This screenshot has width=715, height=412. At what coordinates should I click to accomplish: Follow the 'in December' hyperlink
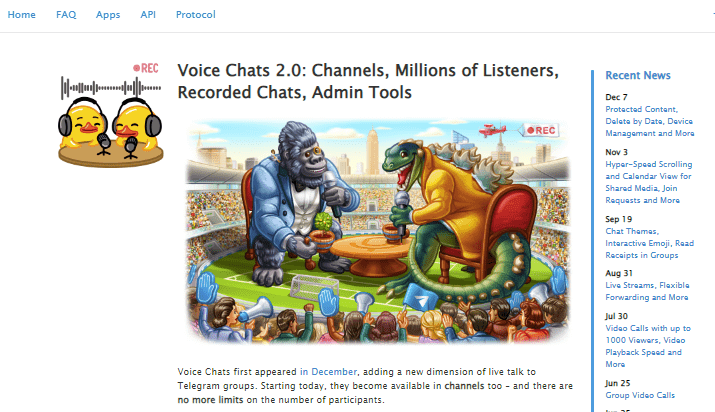click(x=328, y=372)
